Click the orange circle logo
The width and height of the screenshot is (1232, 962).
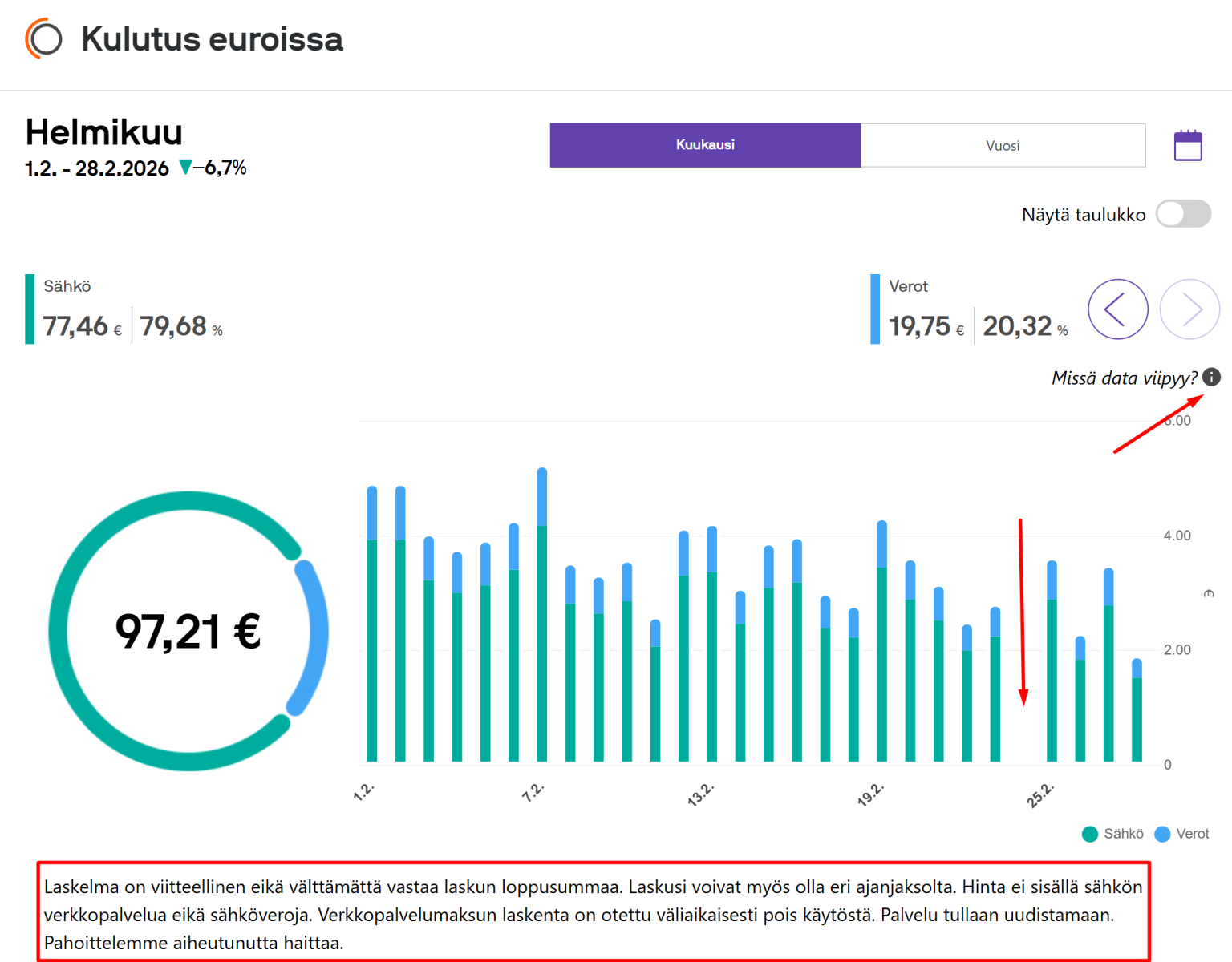tap(43, 38)
